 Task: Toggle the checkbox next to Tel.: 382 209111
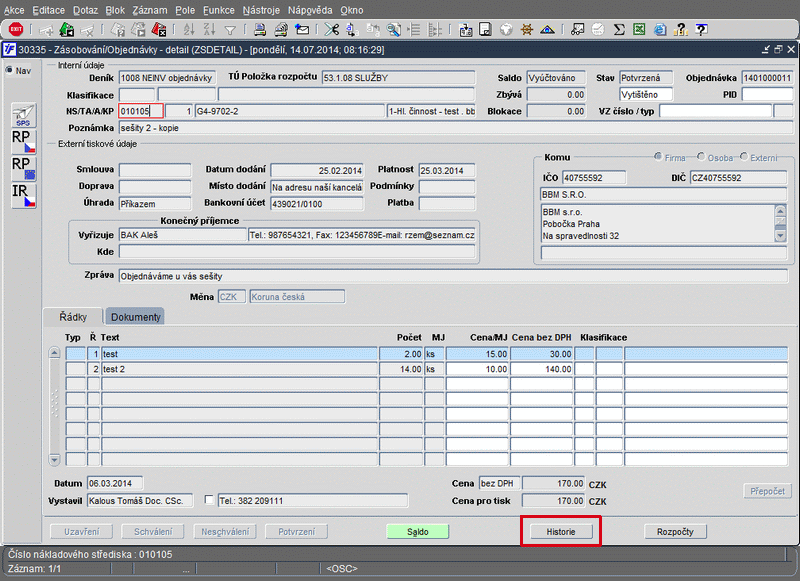209,500
